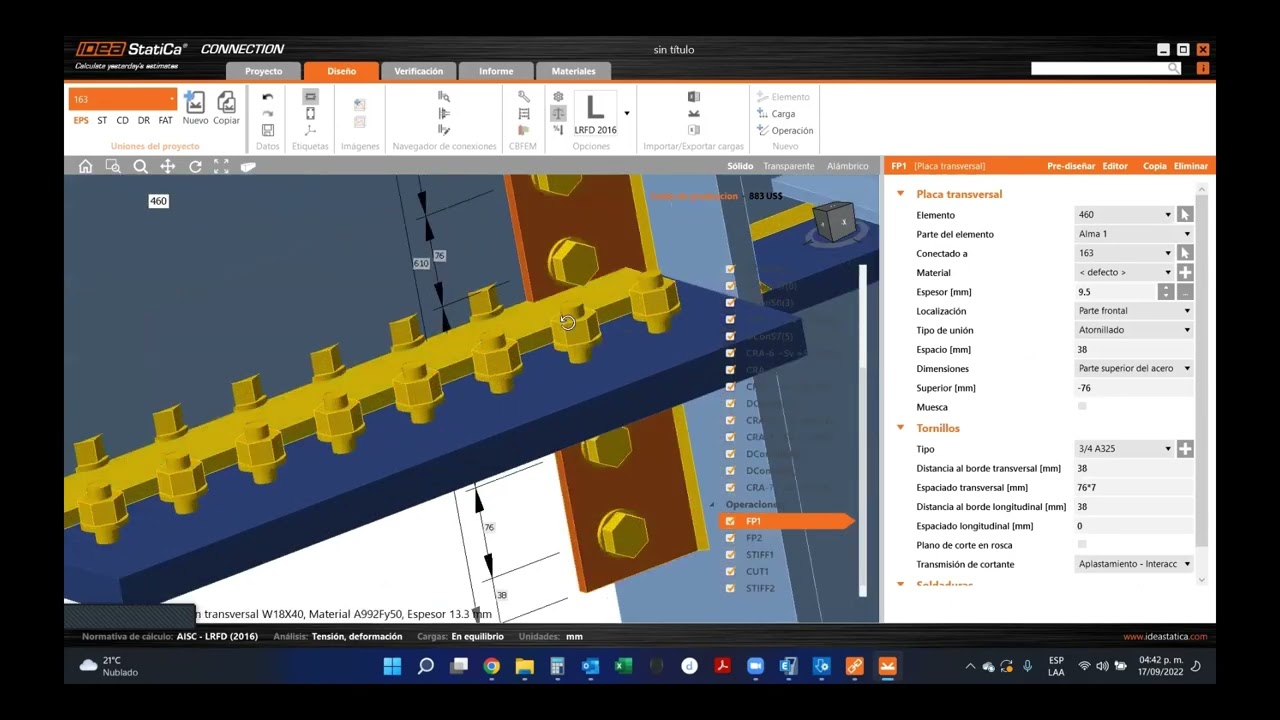Switch to the Verificación tab
The image size is (1280, 720).
(418, 71)
